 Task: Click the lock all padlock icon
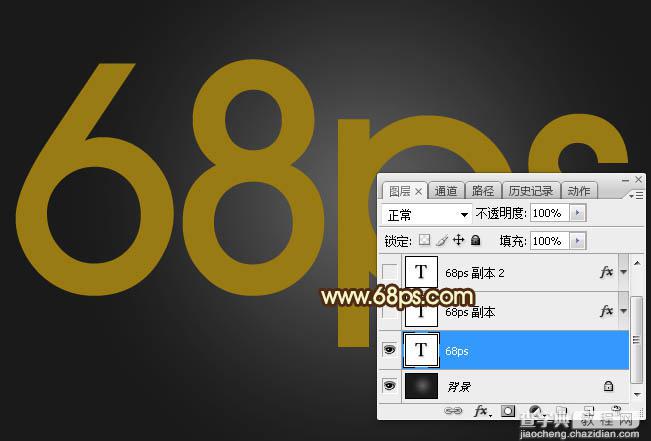(476, 240)
